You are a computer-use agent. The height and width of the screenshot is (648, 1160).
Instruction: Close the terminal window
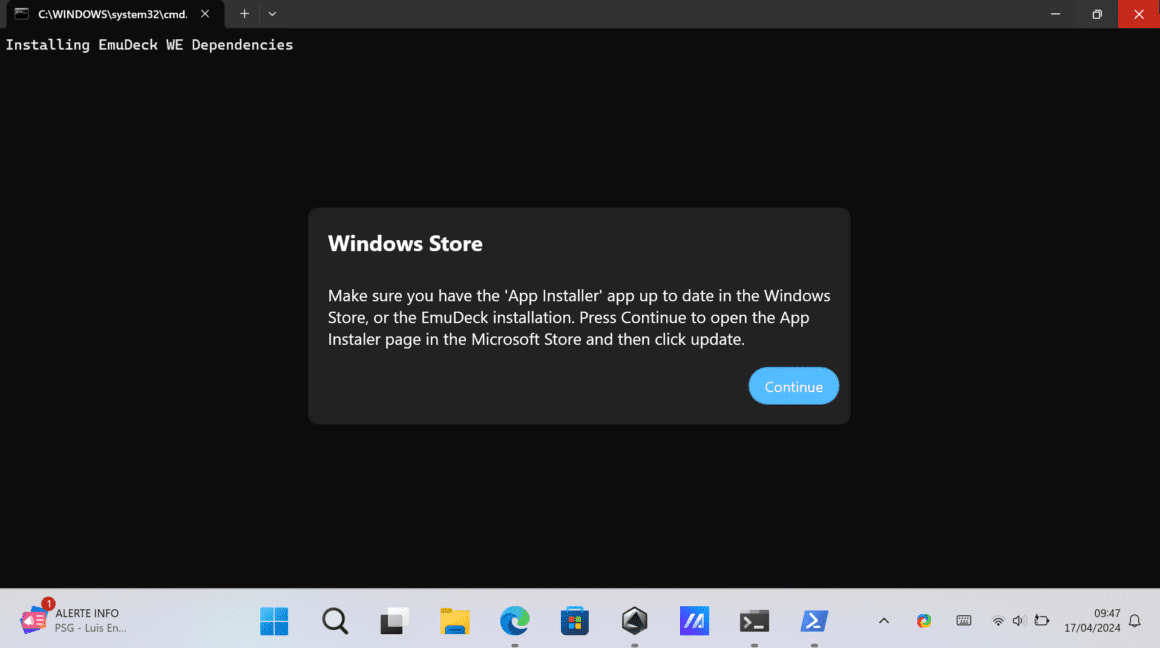pyautogui.click(x=1139, y=14)
